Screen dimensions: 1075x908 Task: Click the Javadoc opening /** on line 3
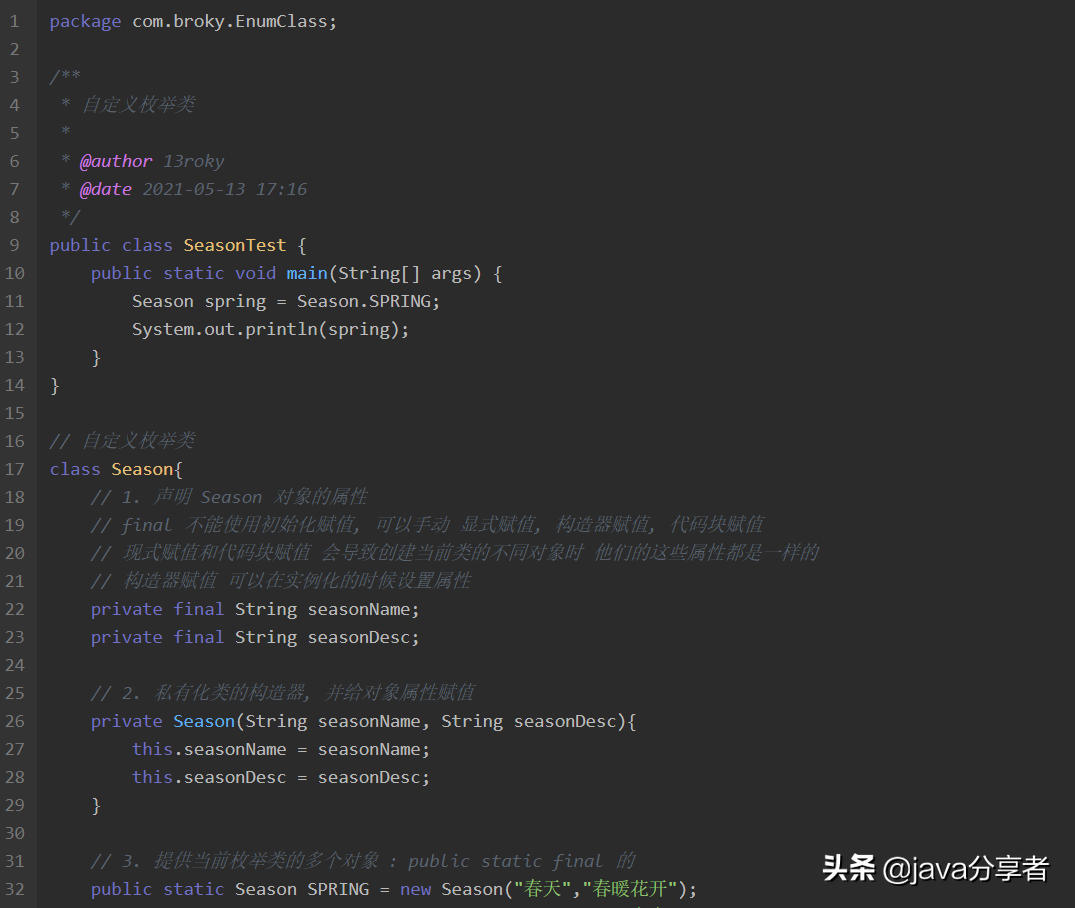tap(65, 77)
